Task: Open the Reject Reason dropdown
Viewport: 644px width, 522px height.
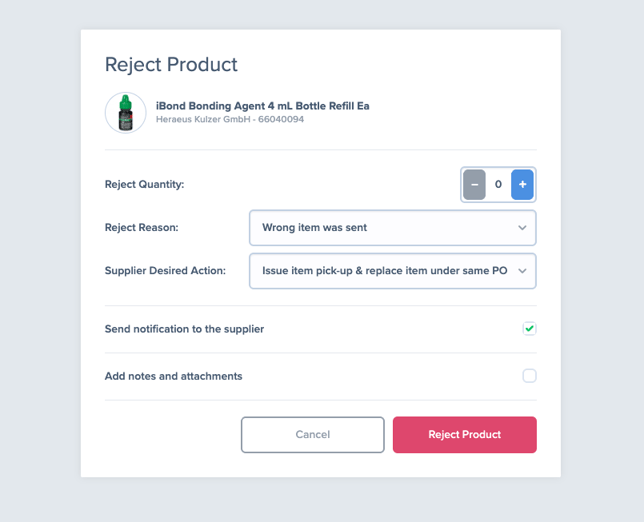Action: click(393, 228)
